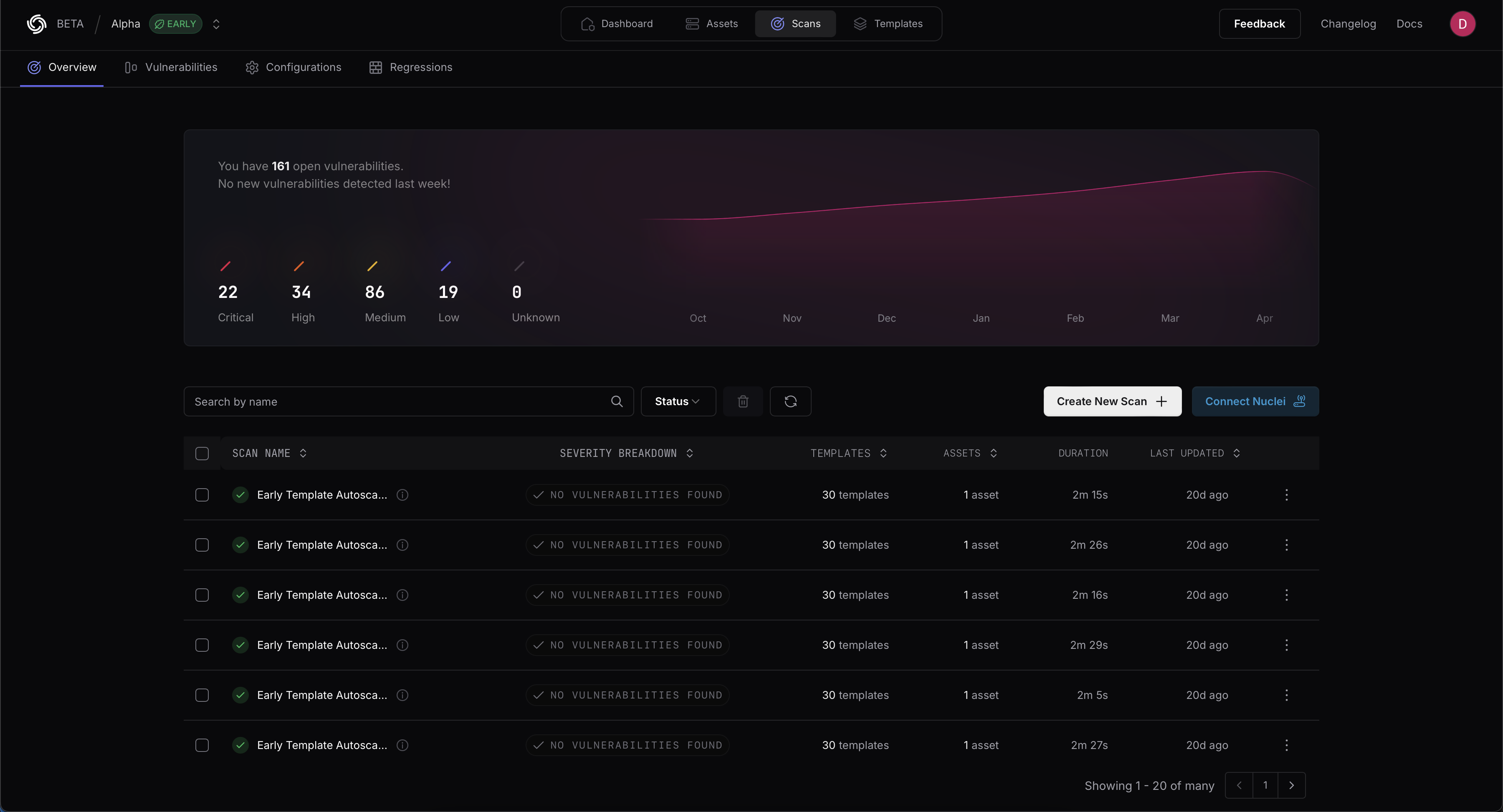This screenshot has width=1503, height=812.
Task: Switch to the Assets section
Action: 712,24
